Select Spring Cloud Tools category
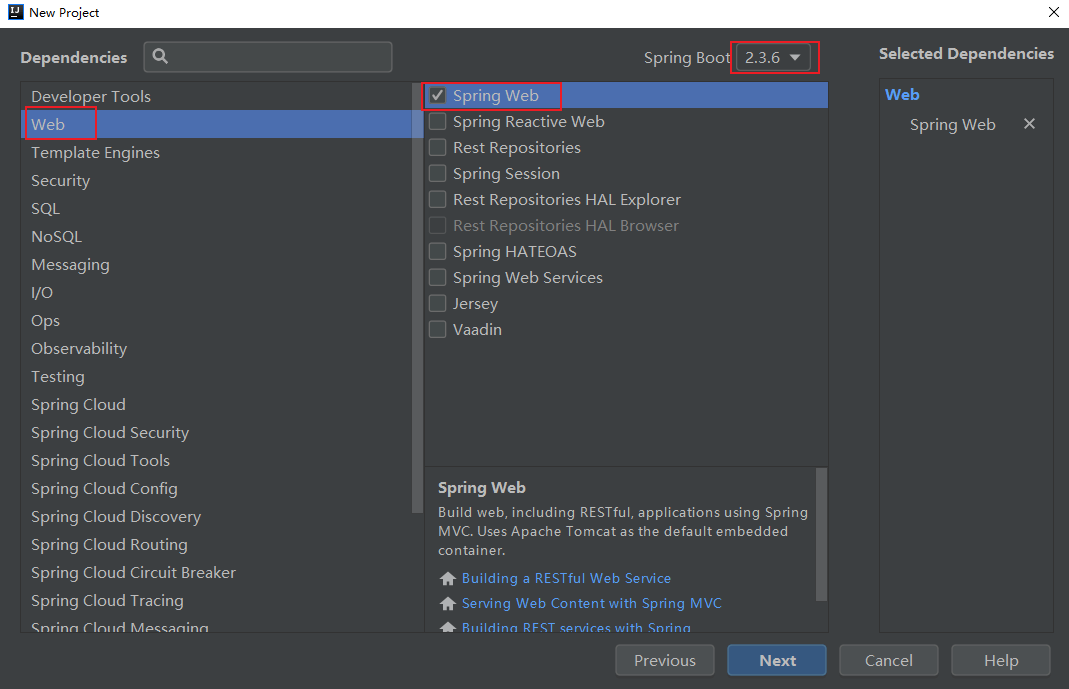 [217, 460]
